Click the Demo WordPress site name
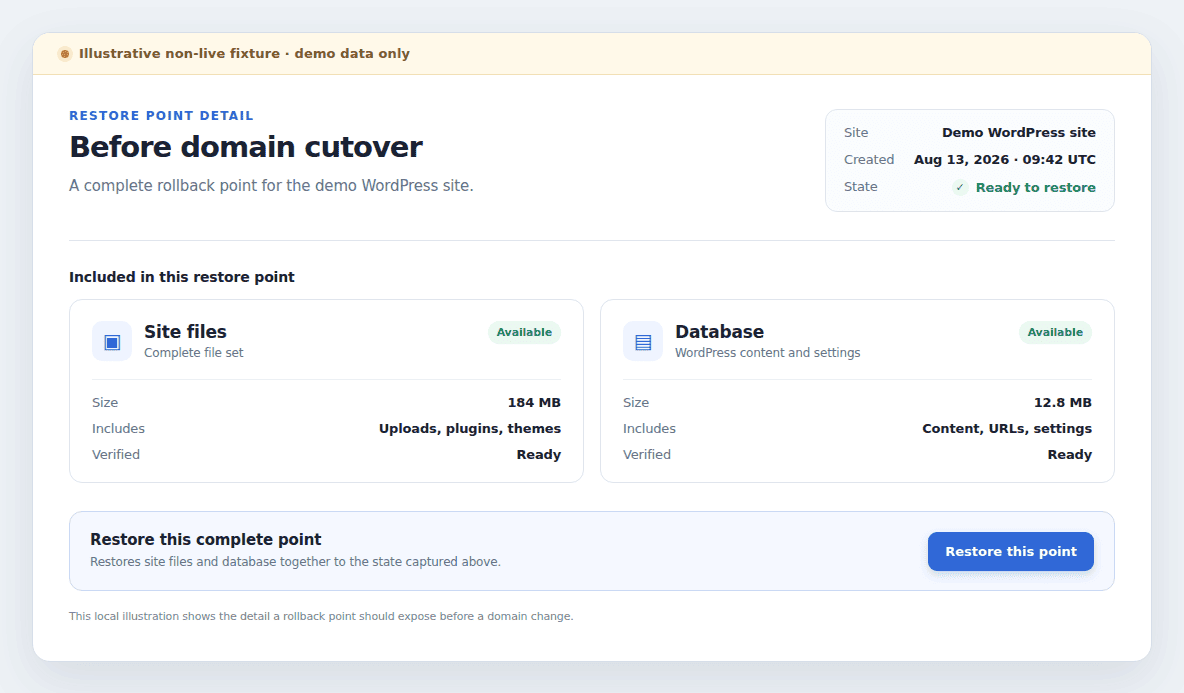 pos(1019,132)
